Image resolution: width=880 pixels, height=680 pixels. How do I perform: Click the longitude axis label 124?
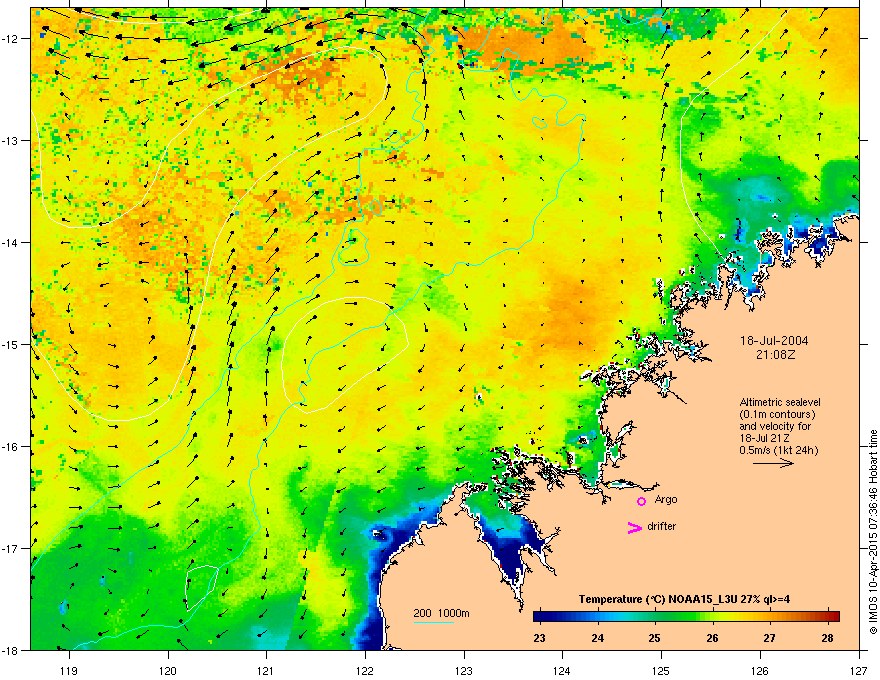tap(562, 670)
